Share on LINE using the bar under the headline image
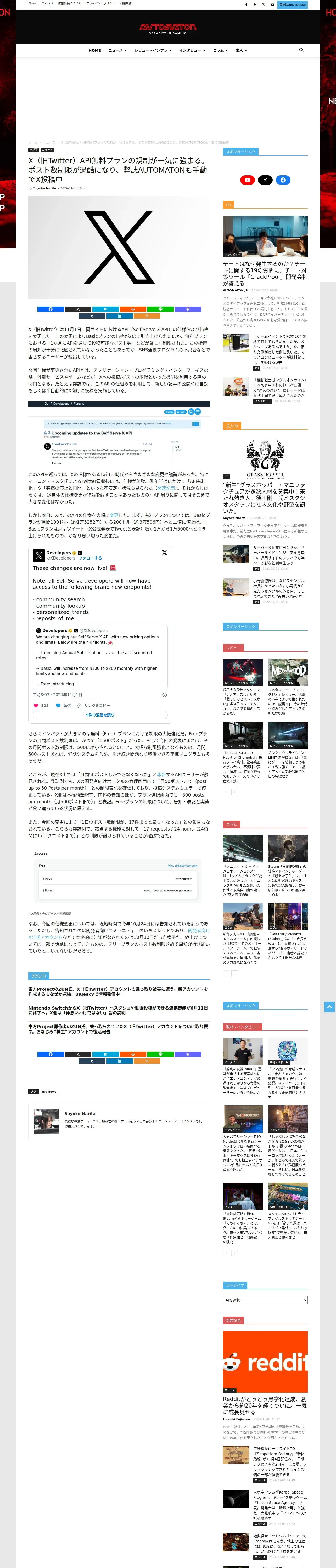Screen dimensions: 336x1568 point(160,309)
